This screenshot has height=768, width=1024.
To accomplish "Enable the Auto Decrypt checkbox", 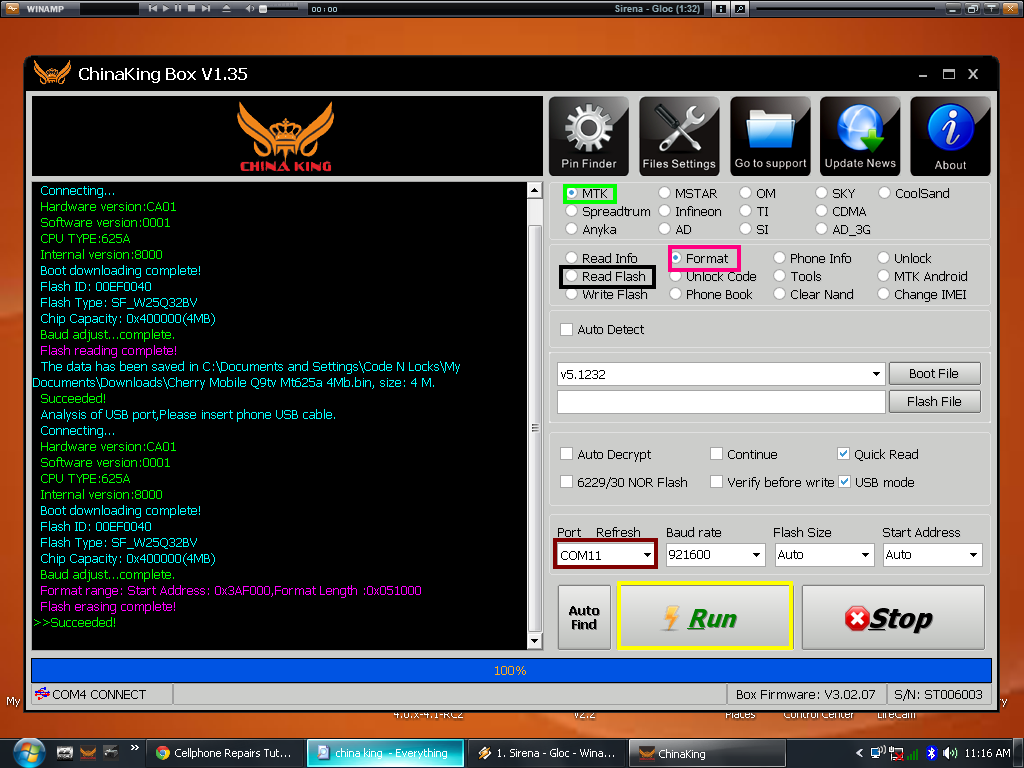I will click(566, 454).
